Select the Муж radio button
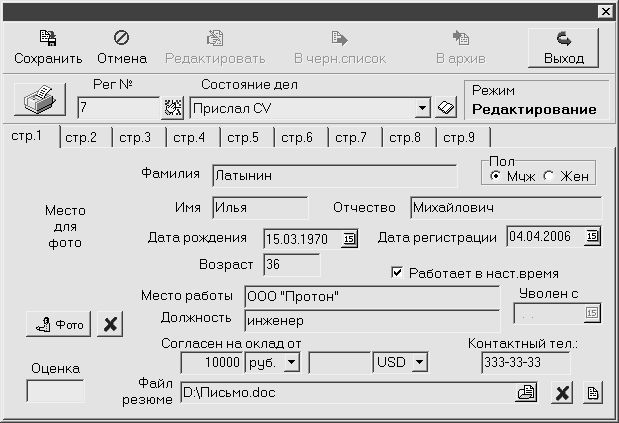The width and height of the screenshot is (619, 423). point(495,176)
